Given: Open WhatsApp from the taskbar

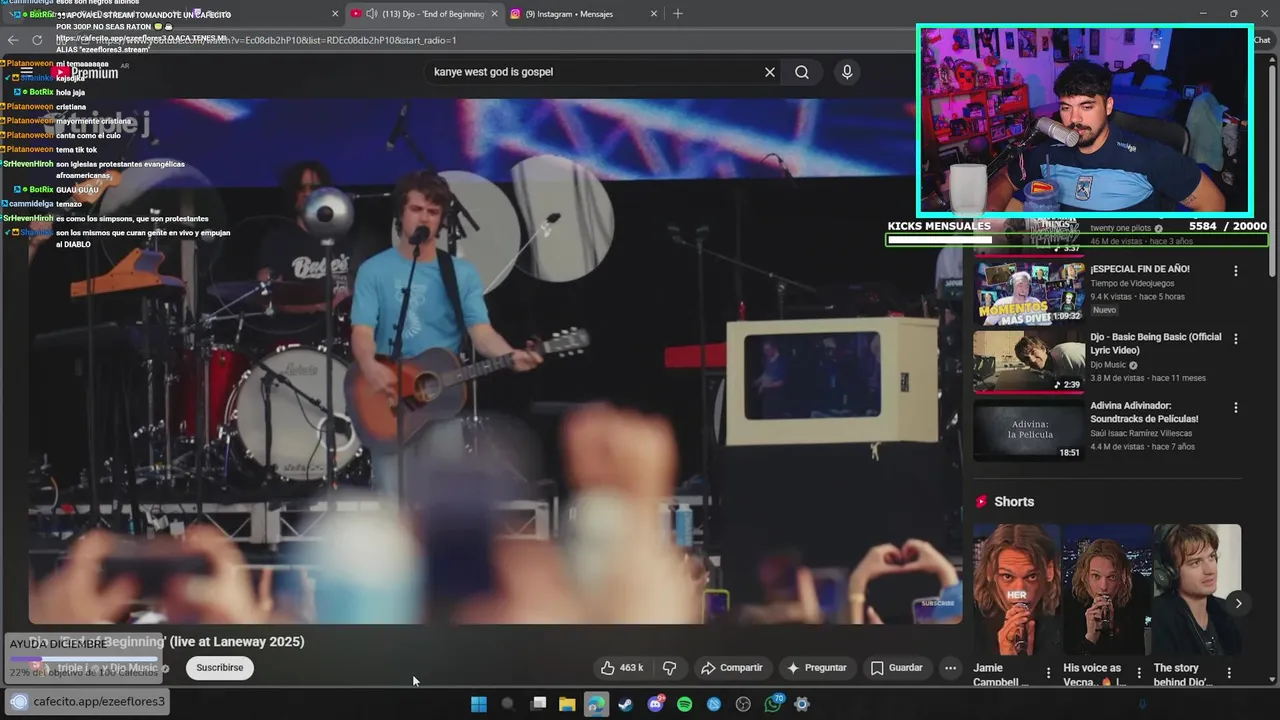Looking at the screenshot, I should tap(773, 704).
